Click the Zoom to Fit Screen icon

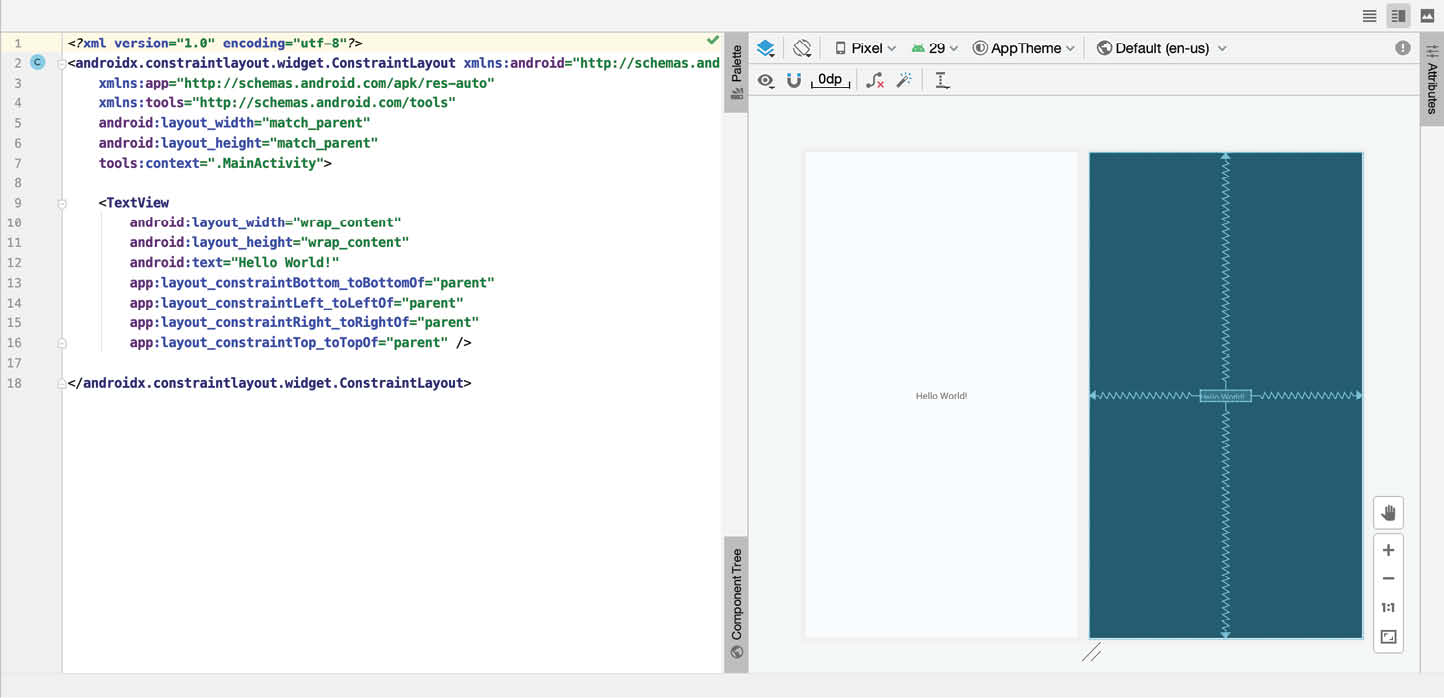[x=1388, y=637]
